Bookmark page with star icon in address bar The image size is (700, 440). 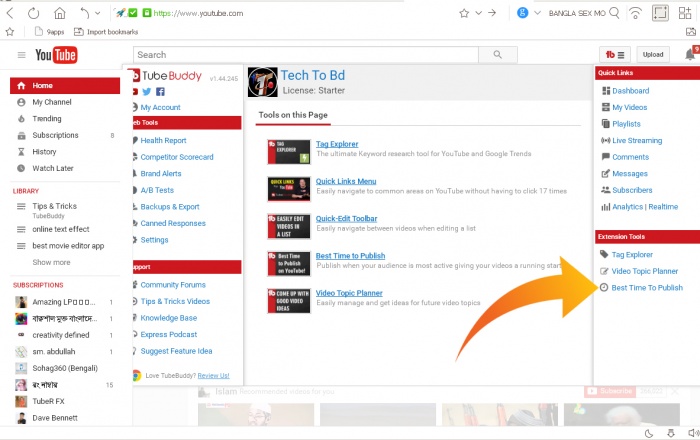click(x=464, y=13)
